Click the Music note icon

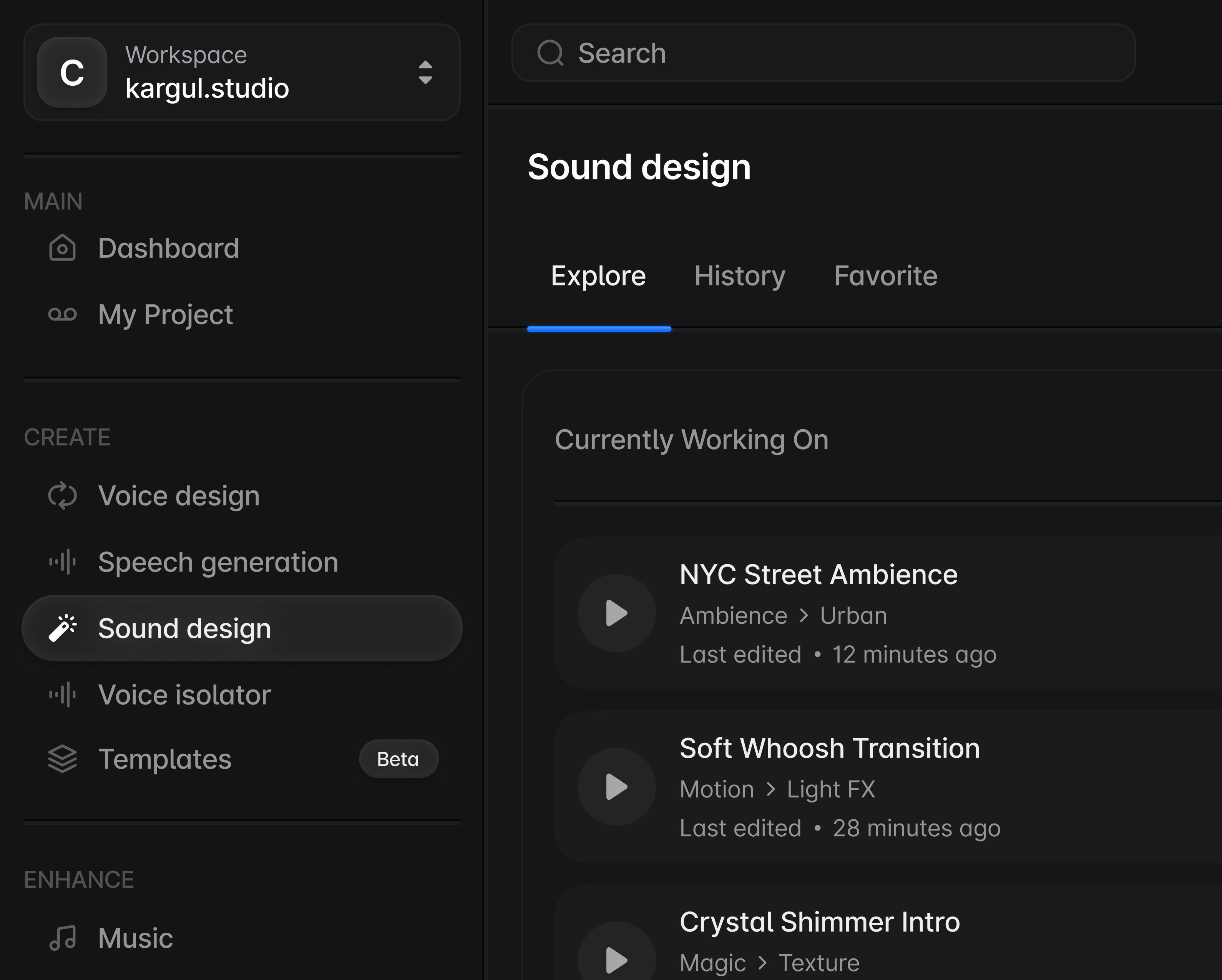tap(62, 938)
